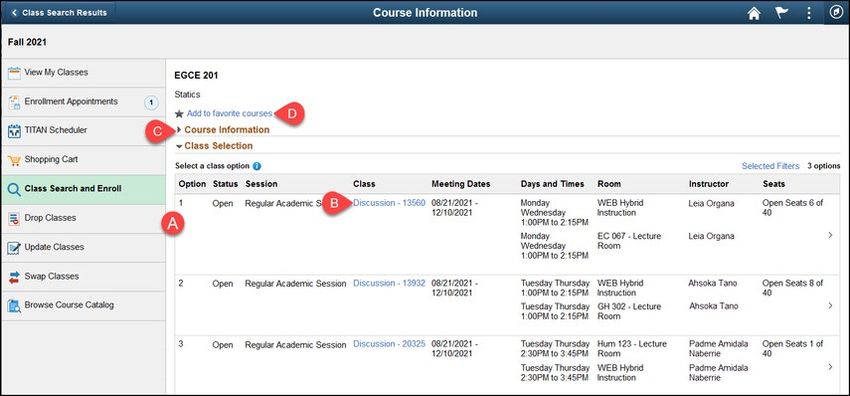Collapse the Class Selection section
This screenshot has height=396, width=850.
point(214,146)
